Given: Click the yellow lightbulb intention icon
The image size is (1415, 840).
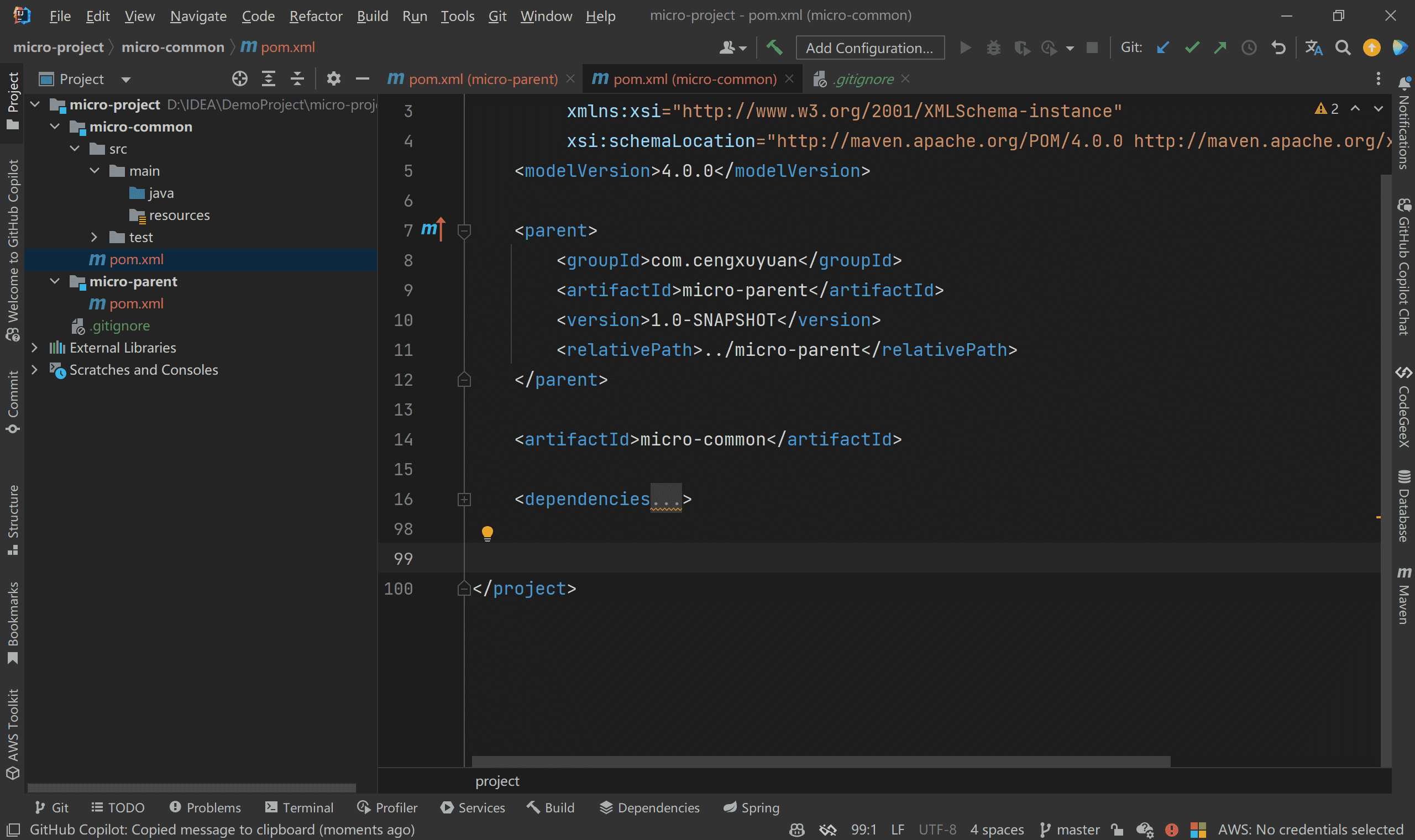Looking at the screenshot, I should [488, 532].
